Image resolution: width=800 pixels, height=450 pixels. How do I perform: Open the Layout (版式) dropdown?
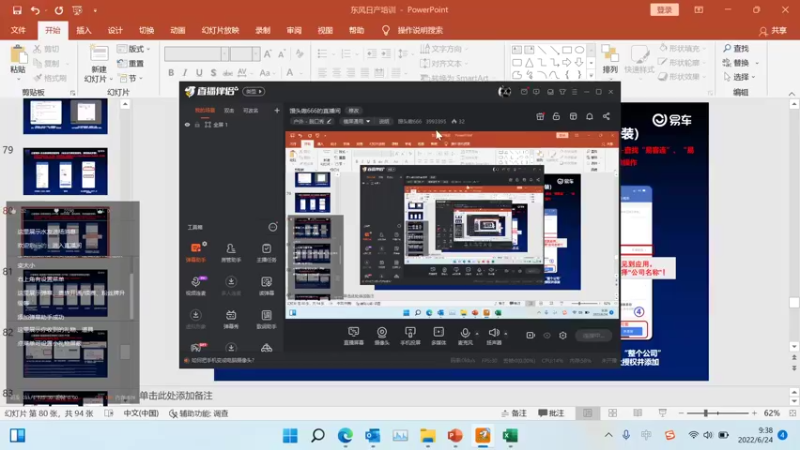pyautogui.click(x=134, y=49)
